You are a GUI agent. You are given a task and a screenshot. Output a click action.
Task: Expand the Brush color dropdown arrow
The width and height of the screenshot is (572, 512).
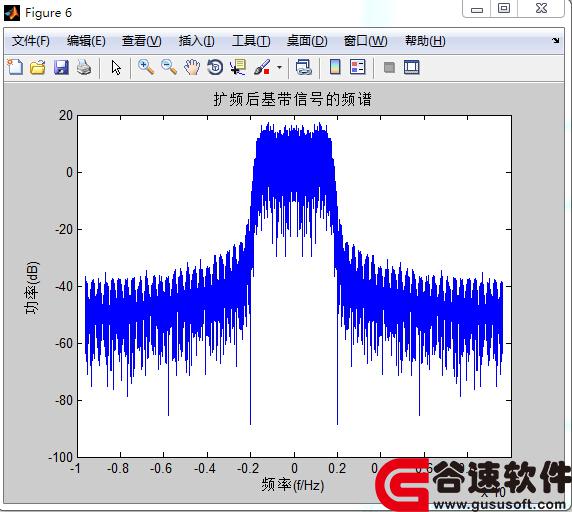click(x=279, y=67)
